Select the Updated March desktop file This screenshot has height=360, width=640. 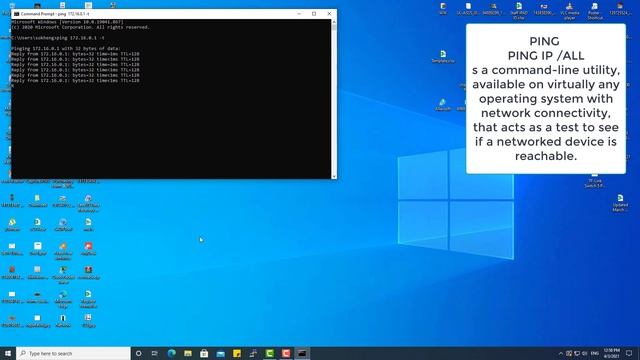pos(620,203)
